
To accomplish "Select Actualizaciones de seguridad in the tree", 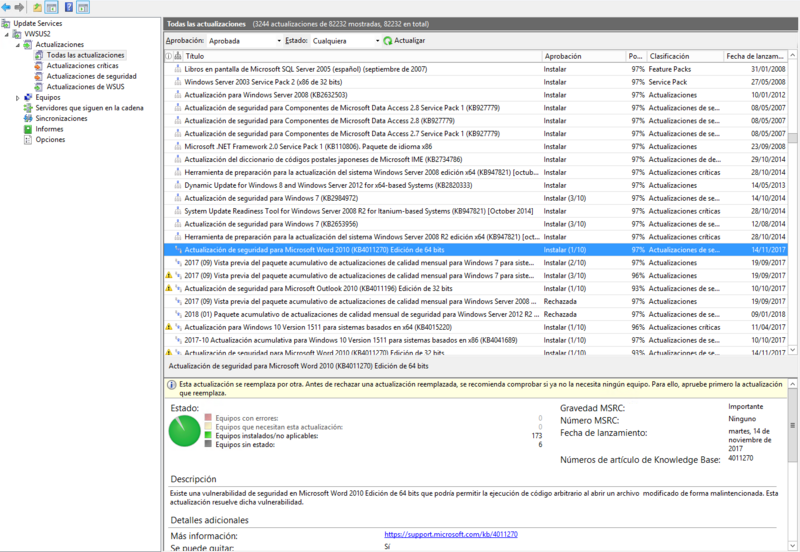I will 91,77.
